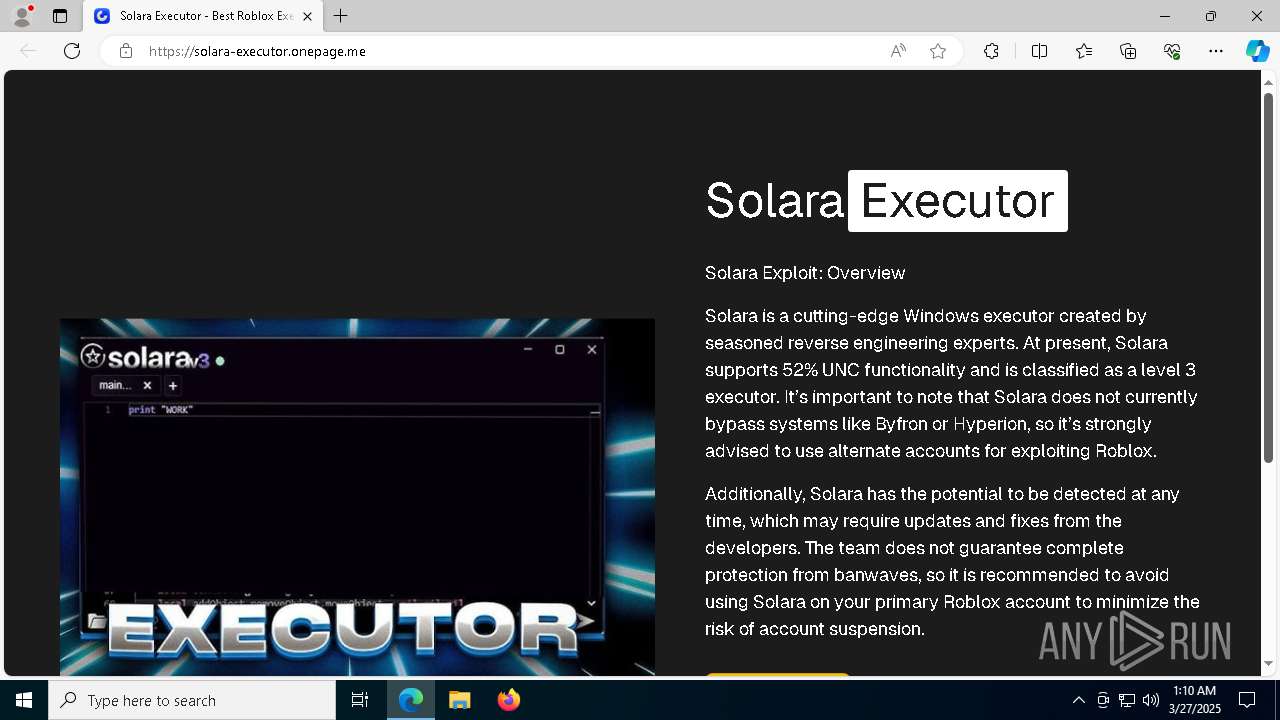Open the Windows Start menu
The width and height of the screenshot is (1280, 720).
point(24,700)
